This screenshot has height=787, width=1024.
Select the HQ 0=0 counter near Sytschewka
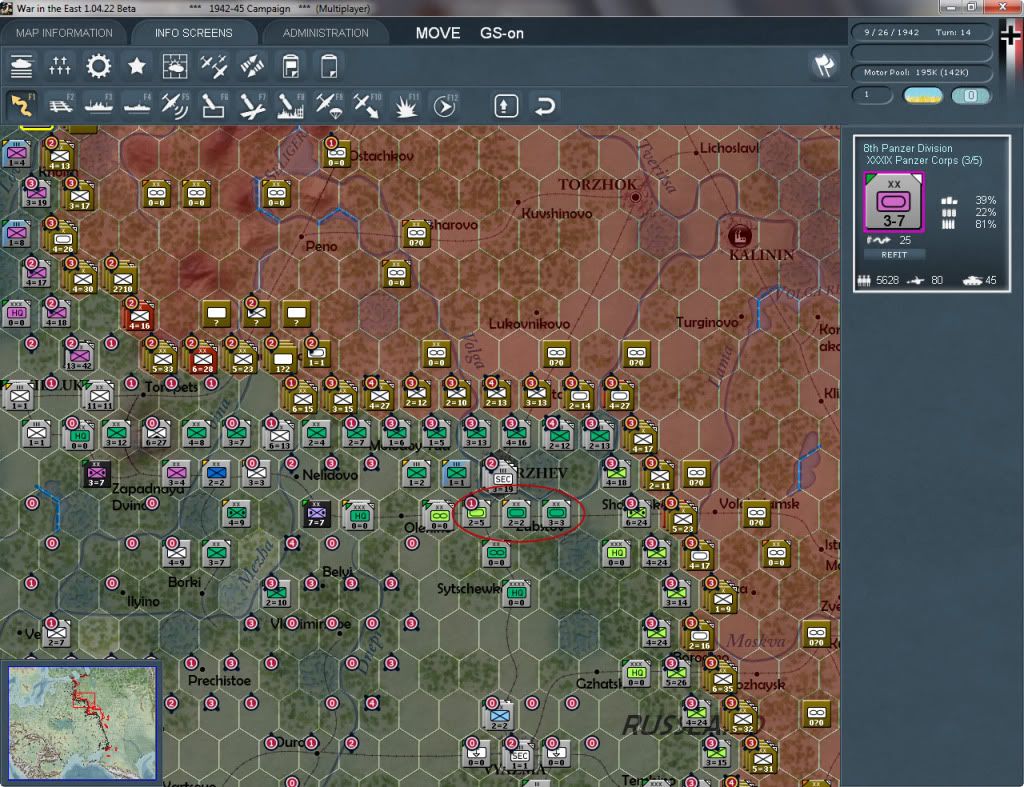517,593
